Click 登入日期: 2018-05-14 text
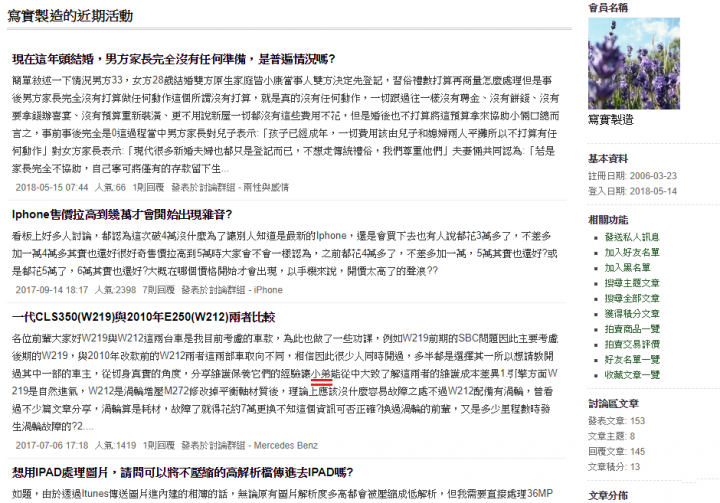Image resolution: width=720 pixels, height=503 pixels. [632, 191]
